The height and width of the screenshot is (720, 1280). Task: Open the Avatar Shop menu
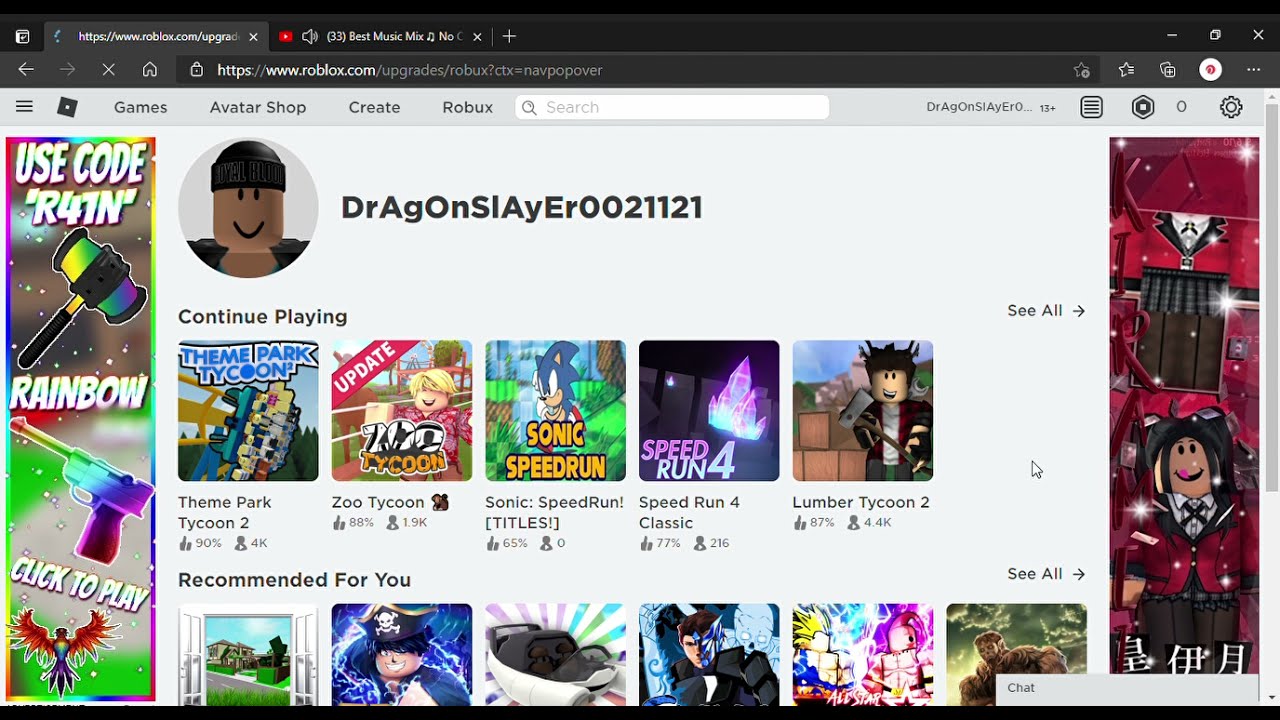click(x=258, y=107)
